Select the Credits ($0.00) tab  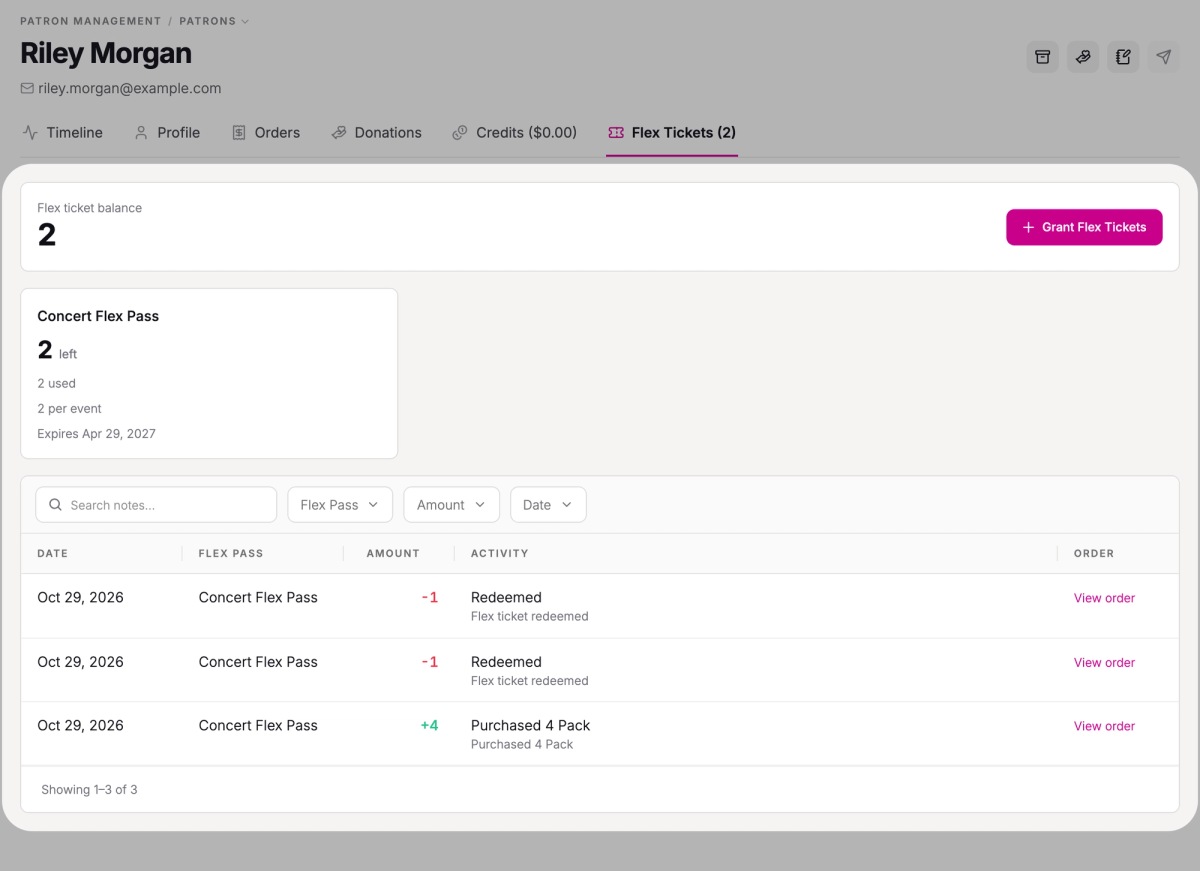point(514,132)
